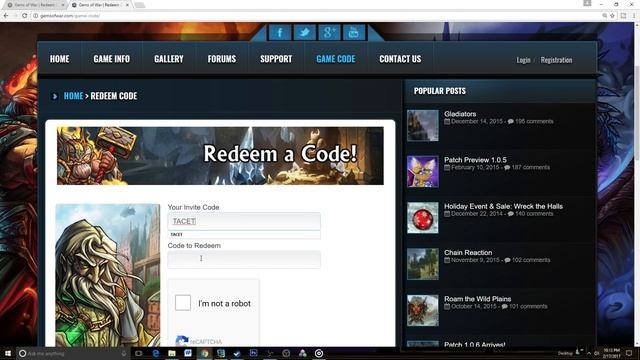This screenshot has width=640, height=360.
Task: Open the Chain Reaction post
Action: tap(468, 252)
